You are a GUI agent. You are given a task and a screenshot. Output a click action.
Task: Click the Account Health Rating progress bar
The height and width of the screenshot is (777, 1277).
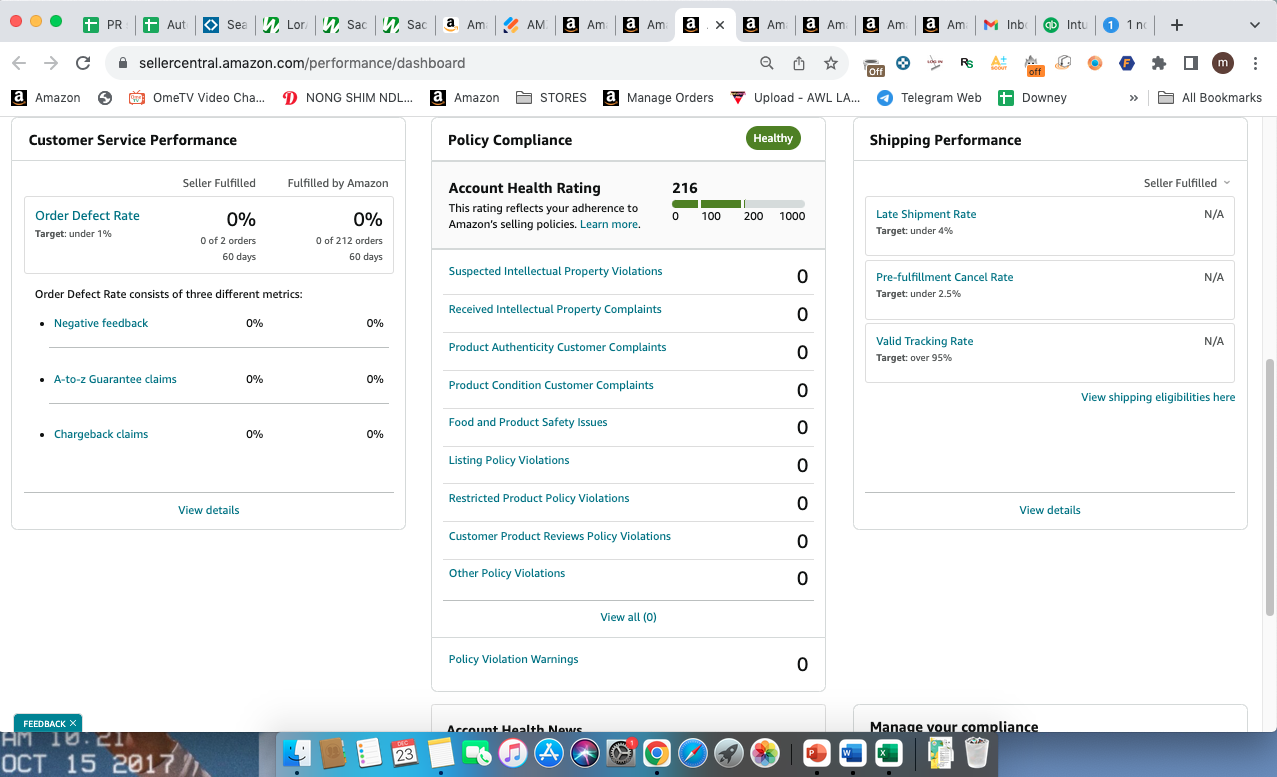pos(738,204)
